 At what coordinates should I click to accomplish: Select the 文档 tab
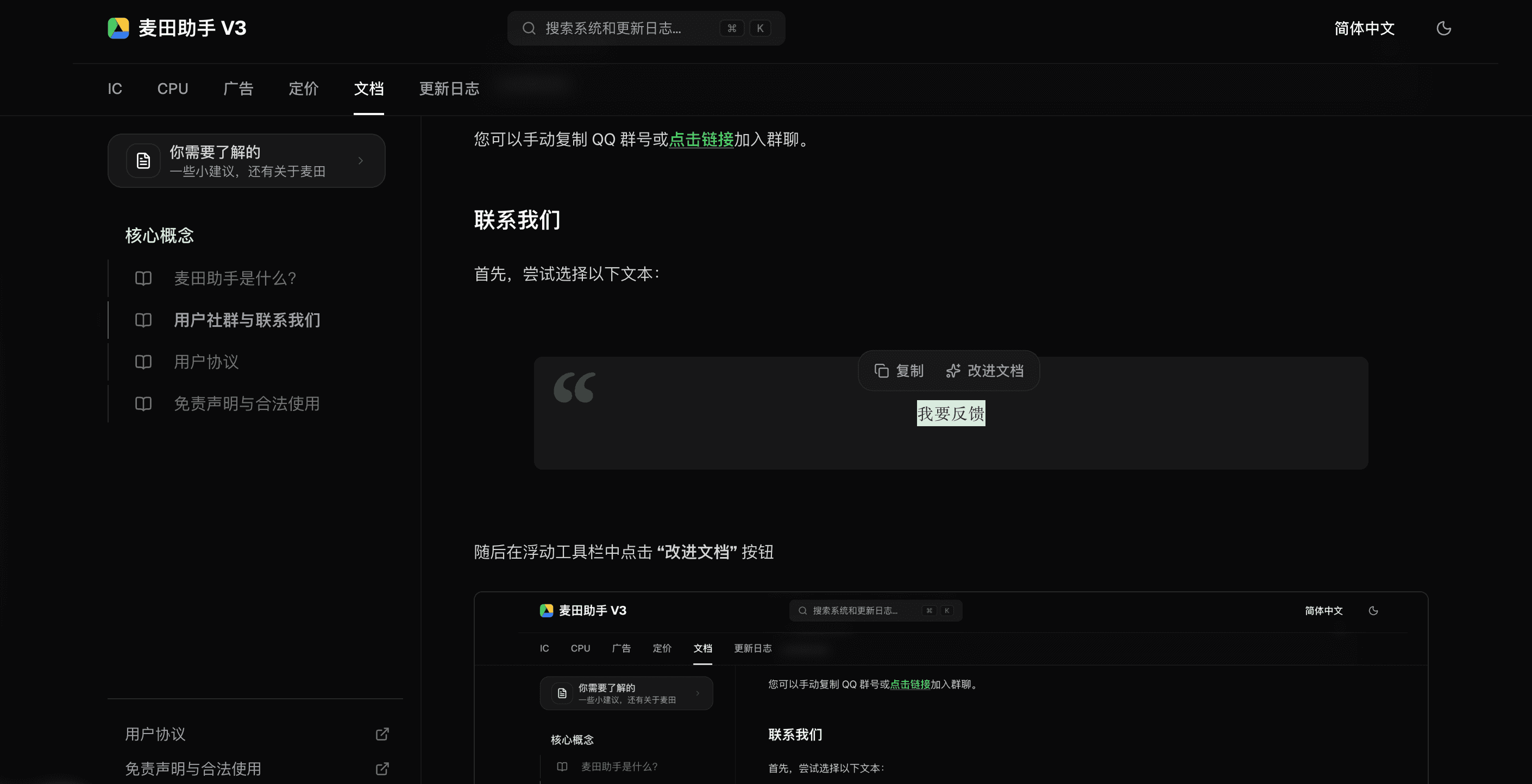(x=369, y=88)
